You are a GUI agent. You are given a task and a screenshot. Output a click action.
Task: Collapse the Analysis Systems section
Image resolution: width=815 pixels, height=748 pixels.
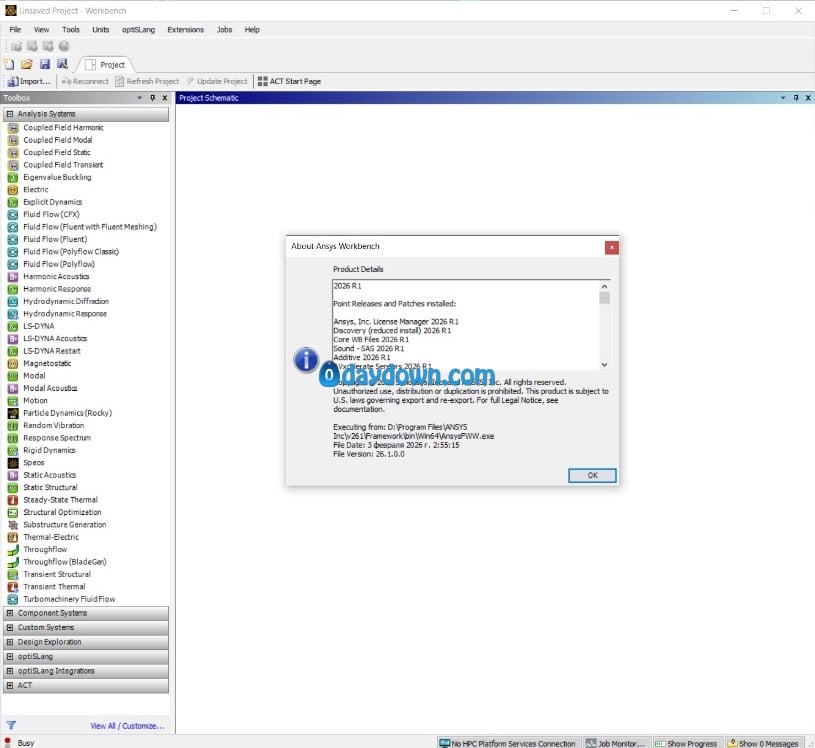pyautogui.click(x=10, y=114)
